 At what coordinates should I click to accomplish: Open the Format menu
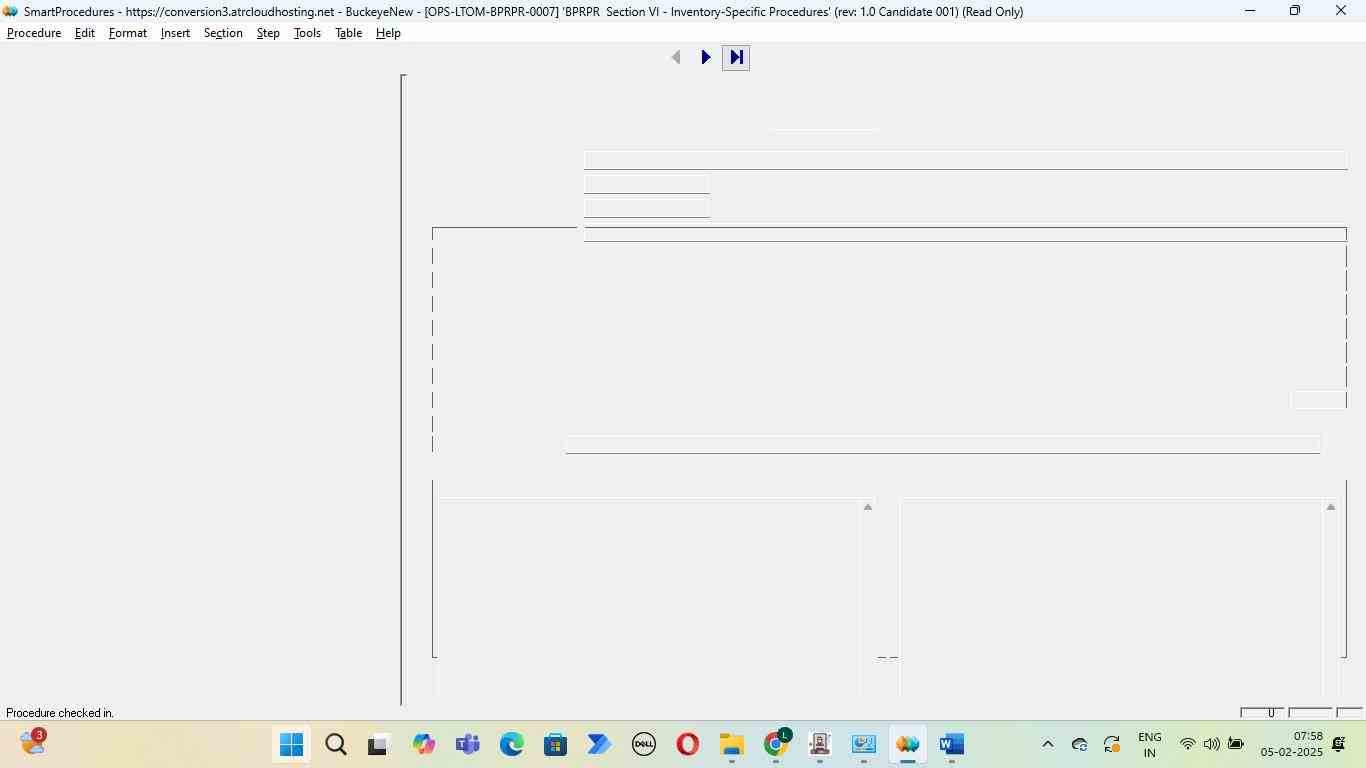tap(128, 33)
